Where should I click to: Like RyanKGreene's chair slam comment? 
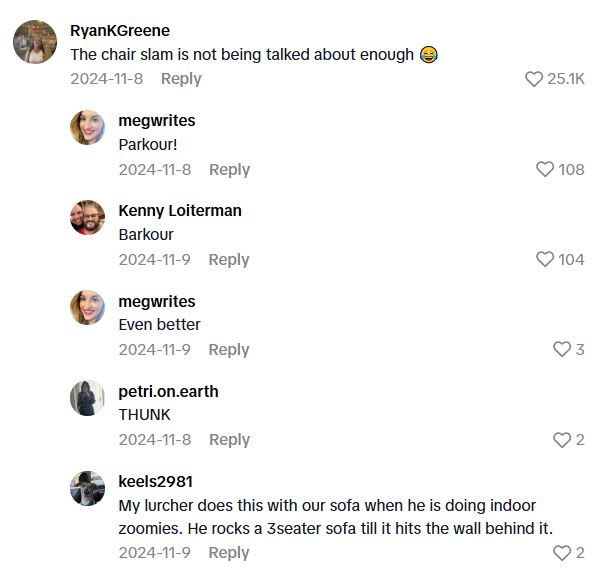pyautogui.click(x=534, y=79)
